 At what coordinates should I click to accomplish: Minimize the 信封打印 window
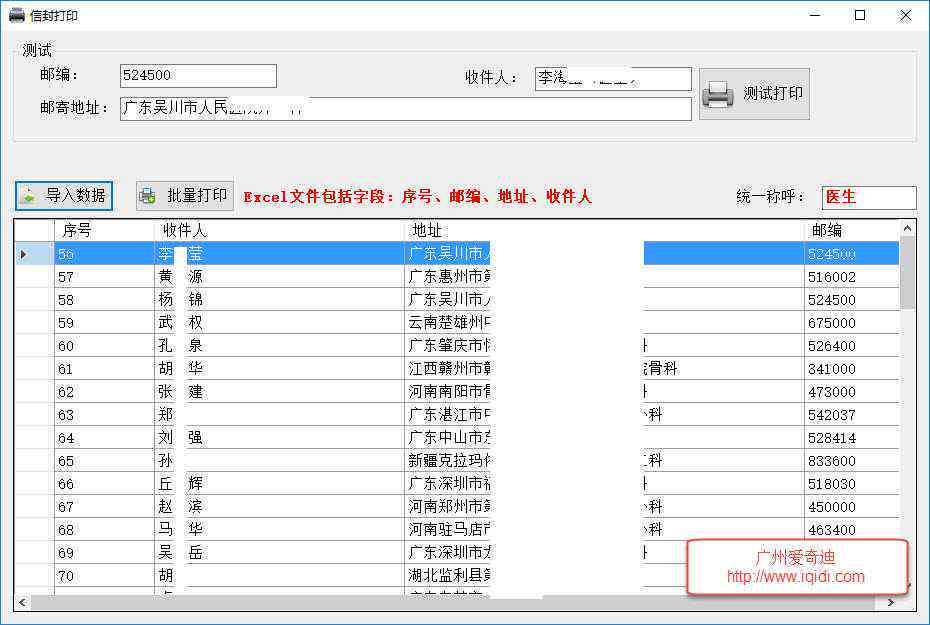816,15
